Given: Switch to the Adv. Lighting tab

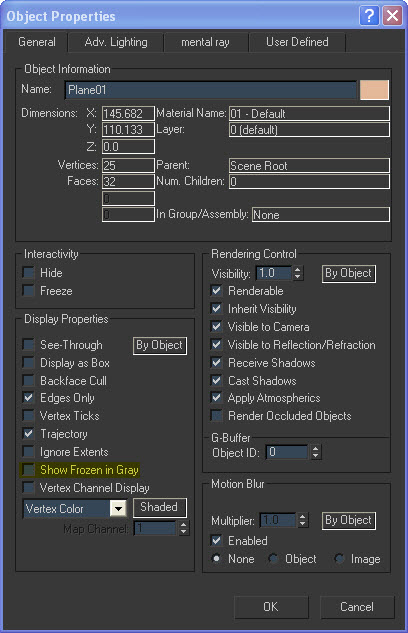Looking at the screenshot, I should click(x=116, y=42).
